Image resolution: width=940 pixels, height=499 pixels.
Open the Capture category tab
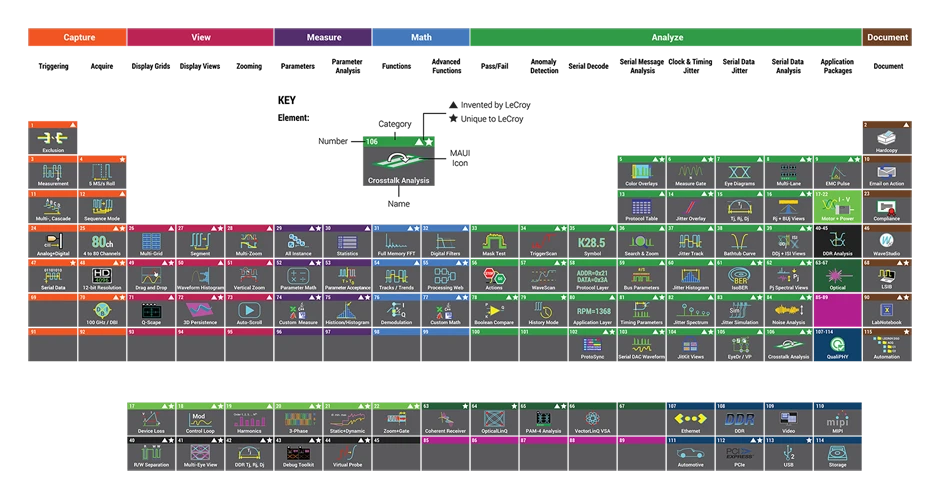[76, 37]
